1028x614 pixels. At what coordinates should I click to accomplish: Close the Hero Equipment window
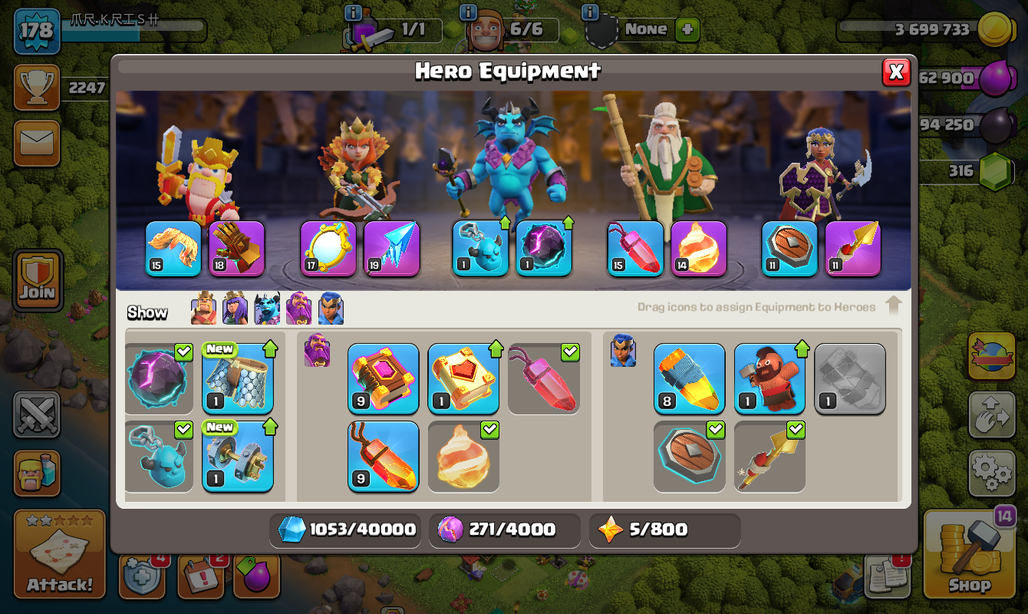click(x=896, y=72)
